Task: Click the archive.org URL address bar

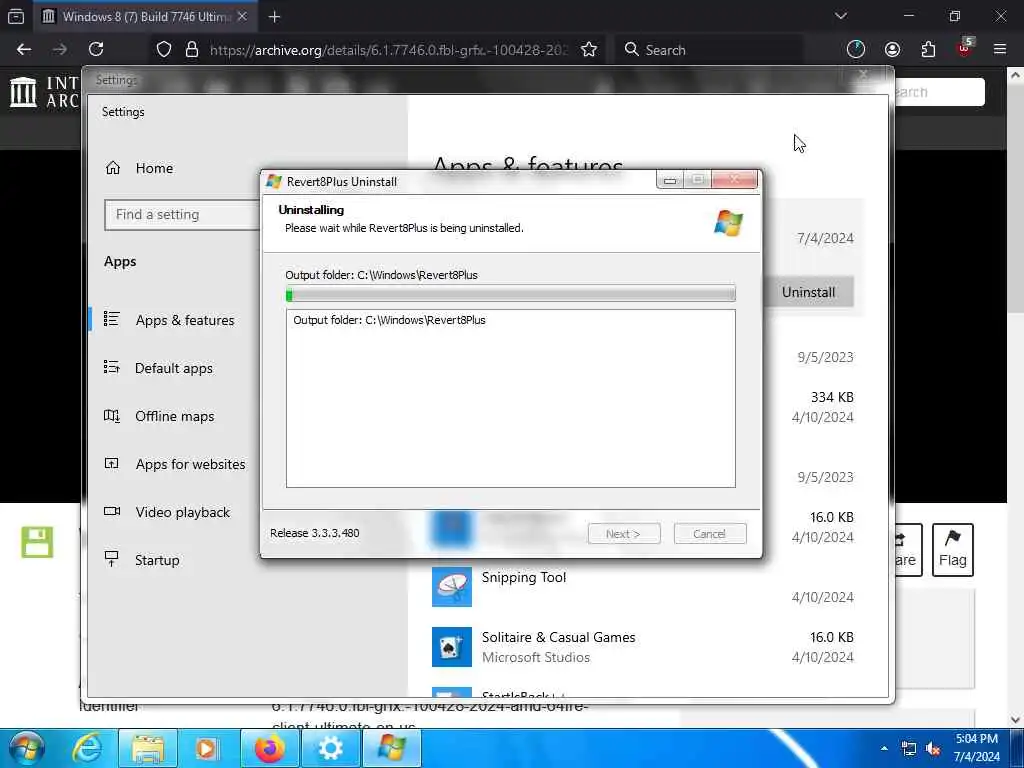Action: (x=389, y=50)
